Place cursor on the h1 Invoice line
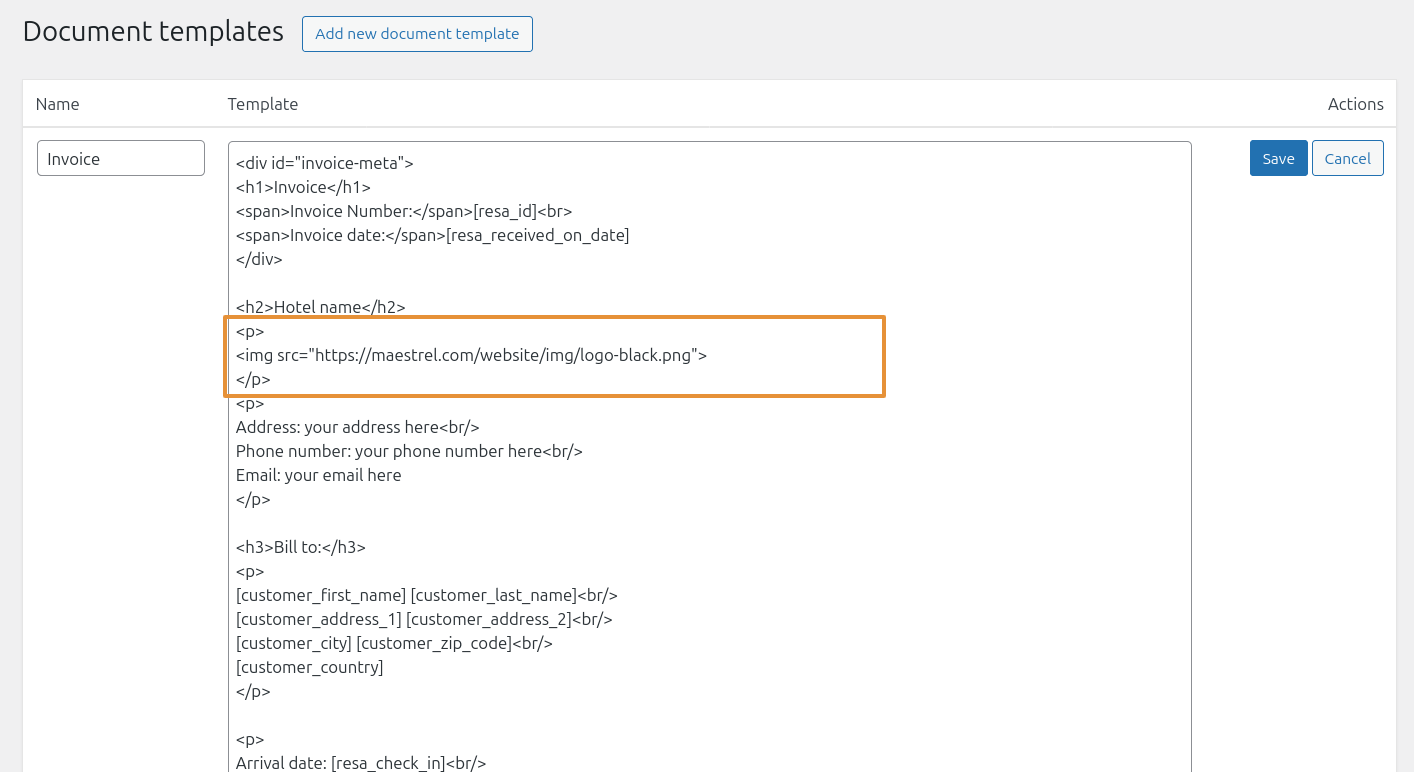The width and height of the screenshot is (1414, 772). pos(303,187)
